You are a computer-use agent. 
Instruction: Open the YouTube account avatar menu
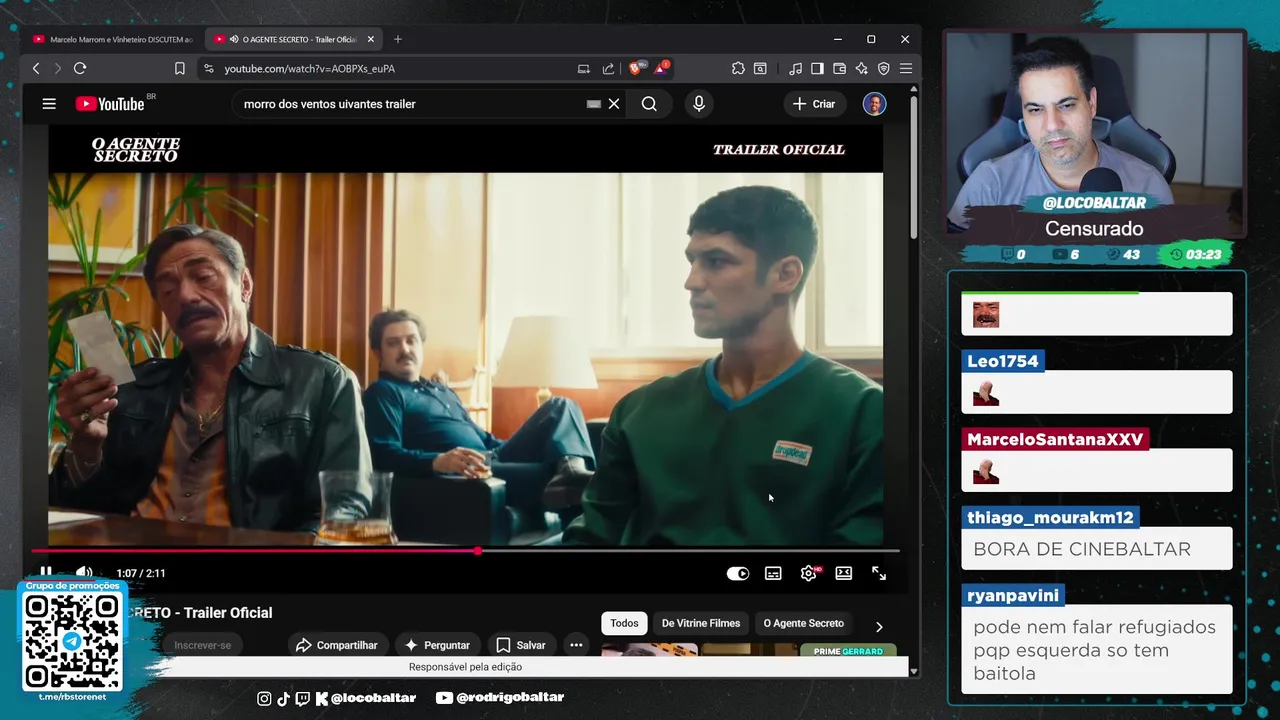click(874, 104)
